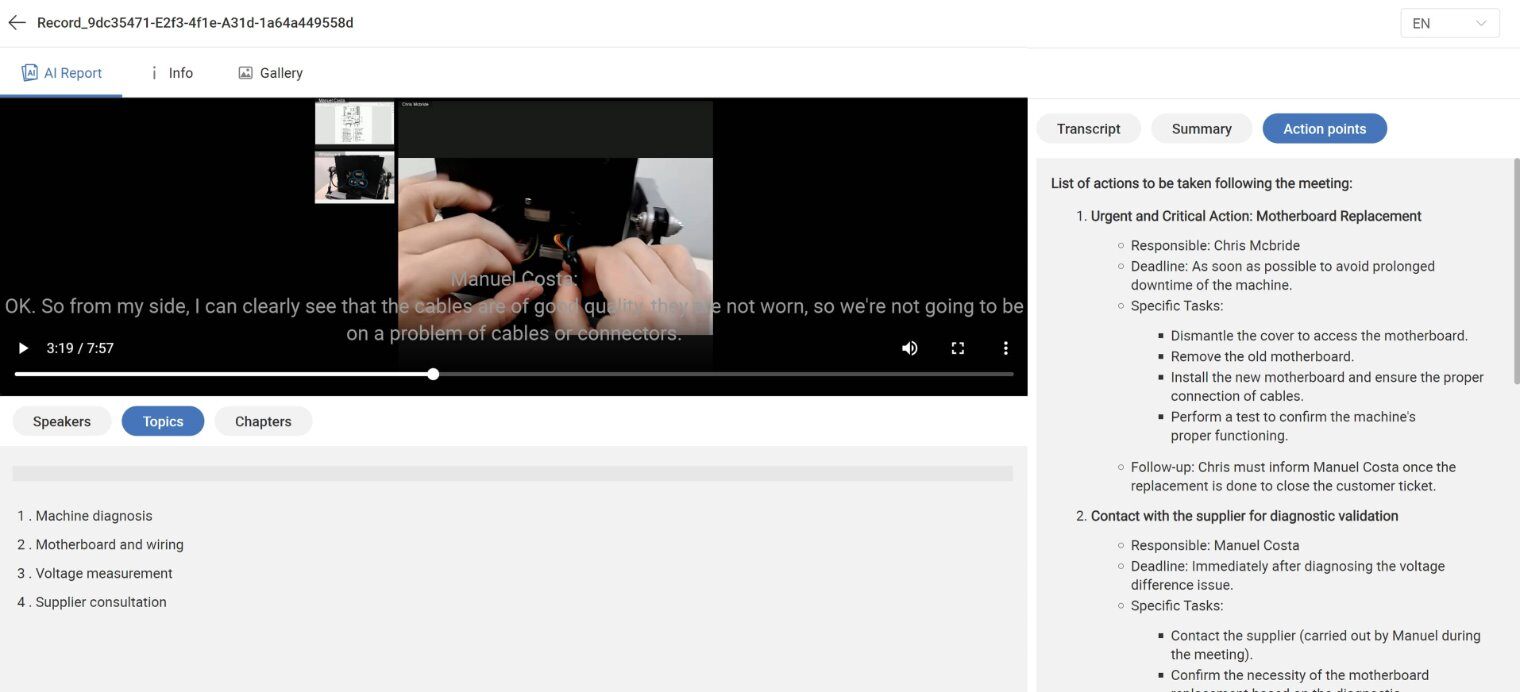This screenshot has height=692, width=1520.
Task: Click the 'Responsible: Manuel Costa' line
Action: pyautogui.click(x=1215, y=545)
